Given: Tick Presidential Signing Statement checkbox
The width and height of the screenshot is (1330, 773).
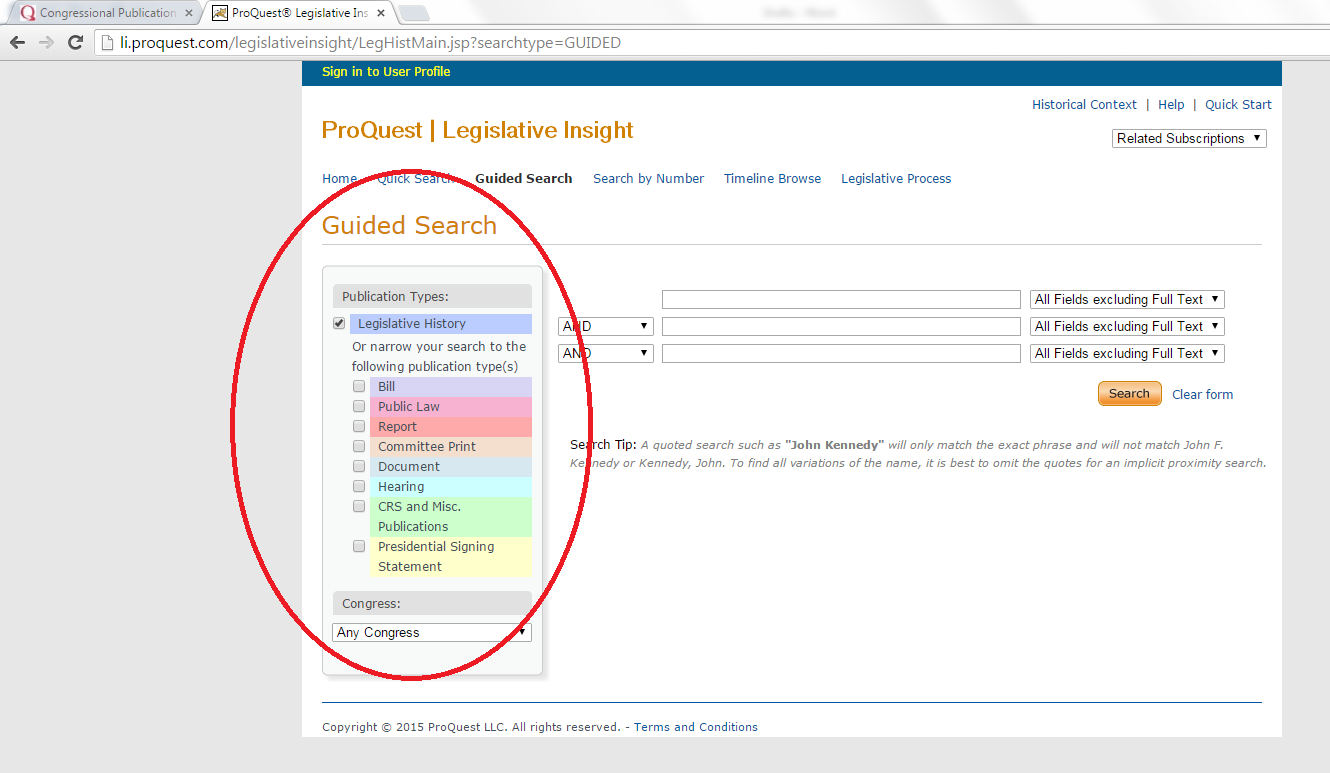Looking at the screenshot, I should tap(359, 546).
